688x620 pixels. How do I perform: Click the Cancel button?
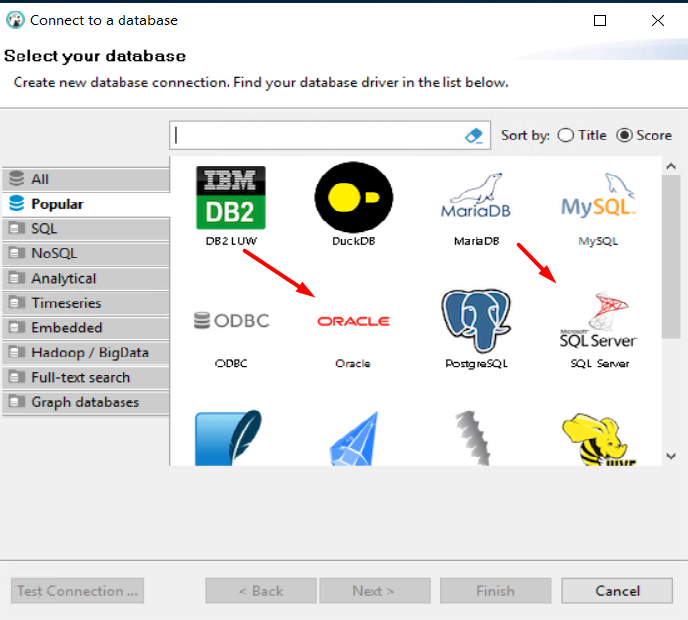617,591
